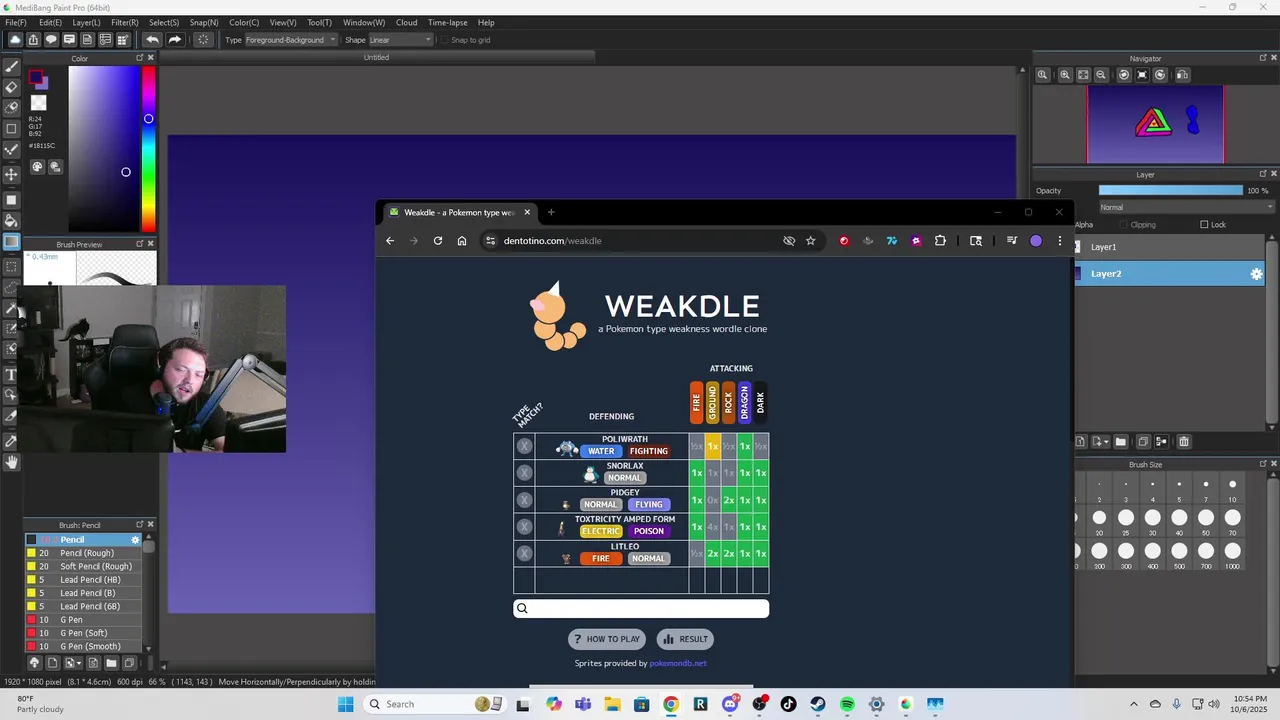Select the Hand pan tool

tap(12, 462)
